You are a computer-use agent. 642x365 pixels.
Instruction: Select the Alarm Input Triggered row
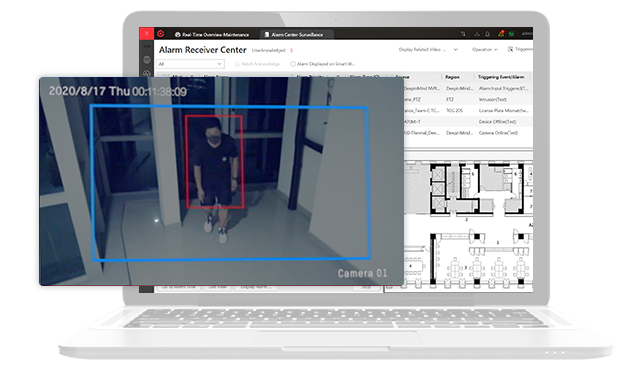pos(468,88)
